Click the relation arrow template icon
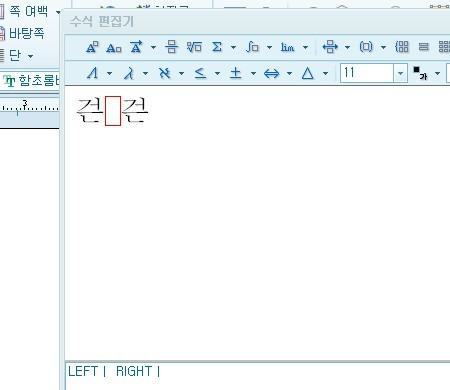The height and width of the screenshot is (390, 450). click(x=330, y=47)
